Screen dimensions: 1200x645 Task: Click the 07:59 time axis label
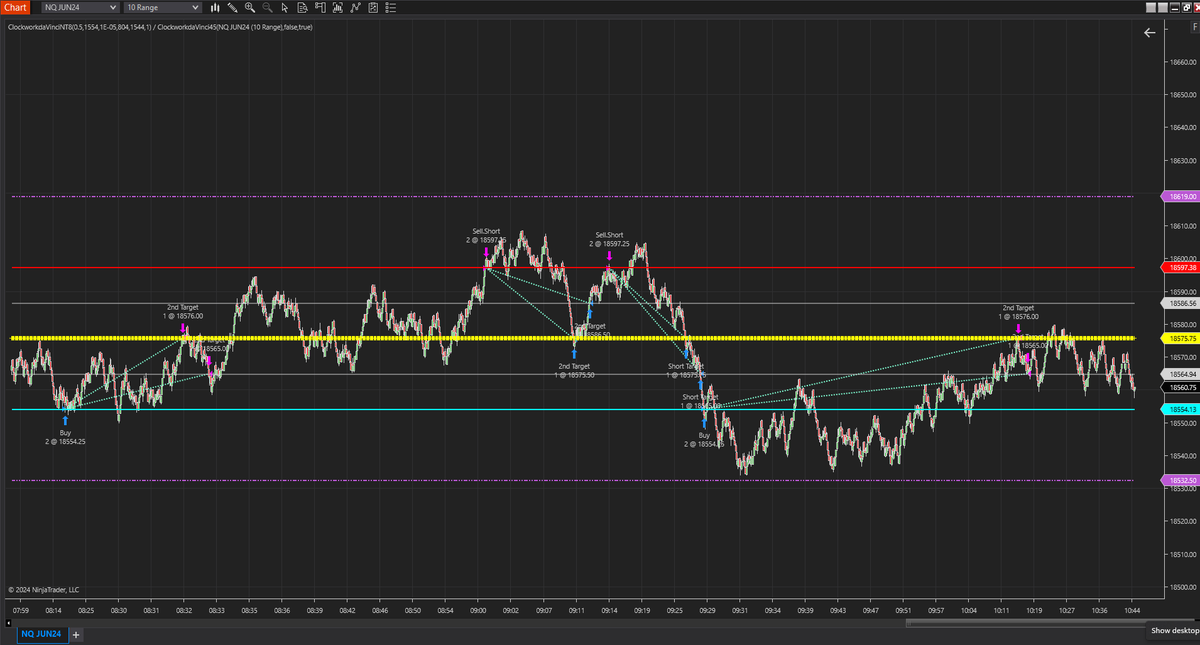point(21,609)
